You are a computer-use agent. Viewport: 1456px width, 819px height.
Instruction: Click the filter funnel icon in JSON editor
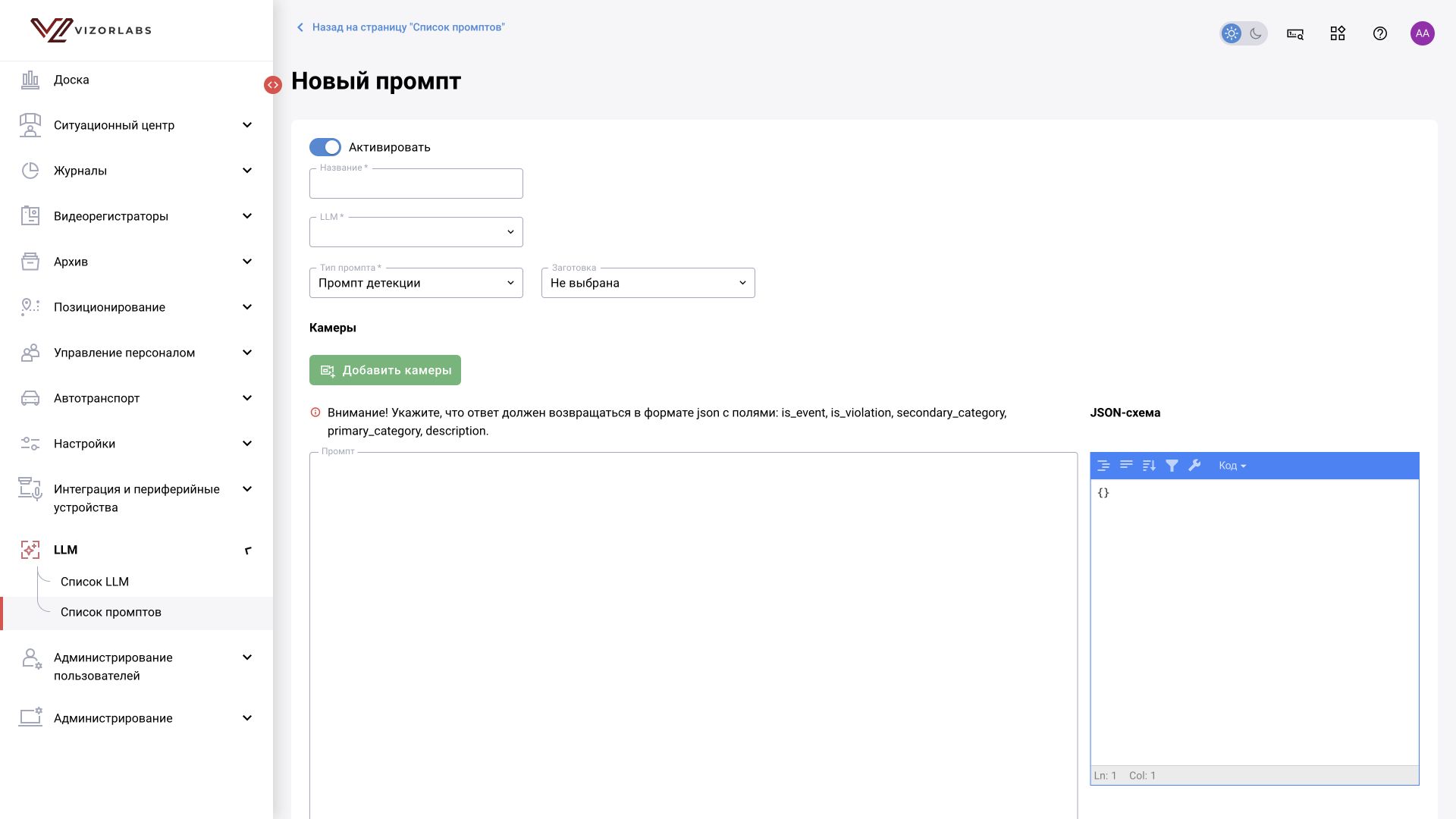(x=1172, y=466)
